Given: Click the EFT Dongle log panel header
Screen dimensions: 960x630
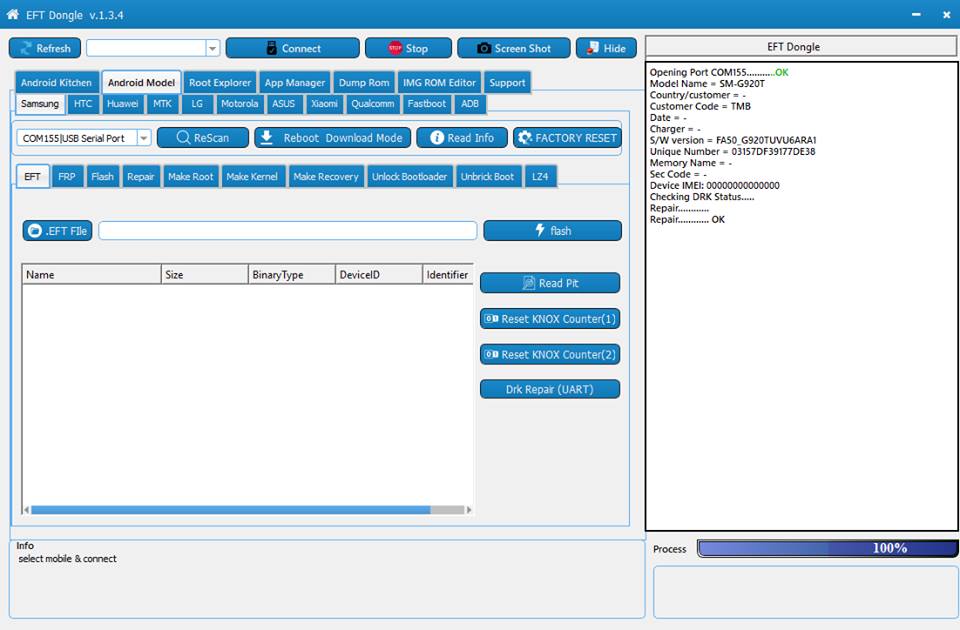Looking at the screenshot, I should pos(801,47).
